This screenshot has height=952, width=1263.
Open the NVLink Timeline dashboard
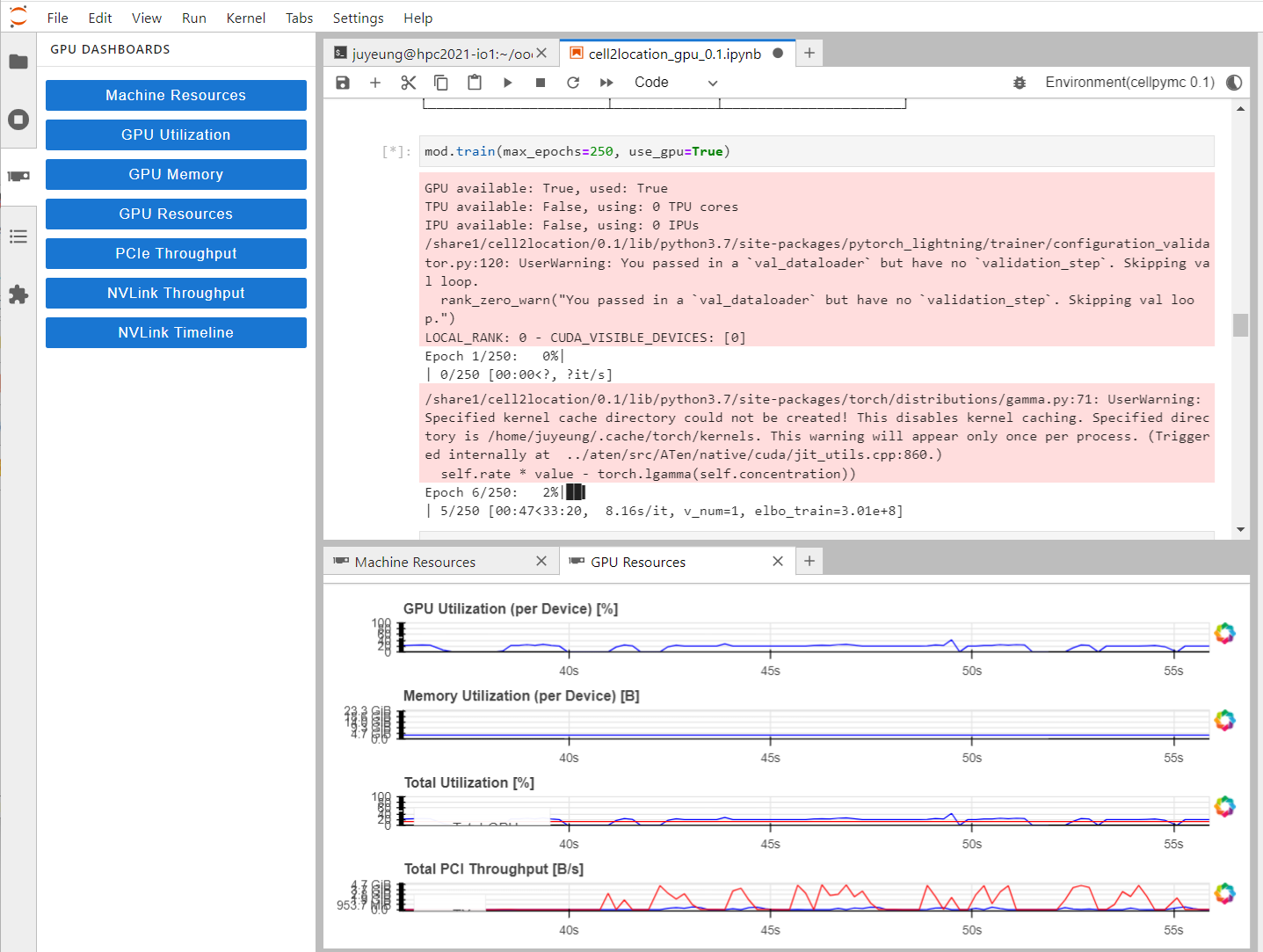pos(176,332)
